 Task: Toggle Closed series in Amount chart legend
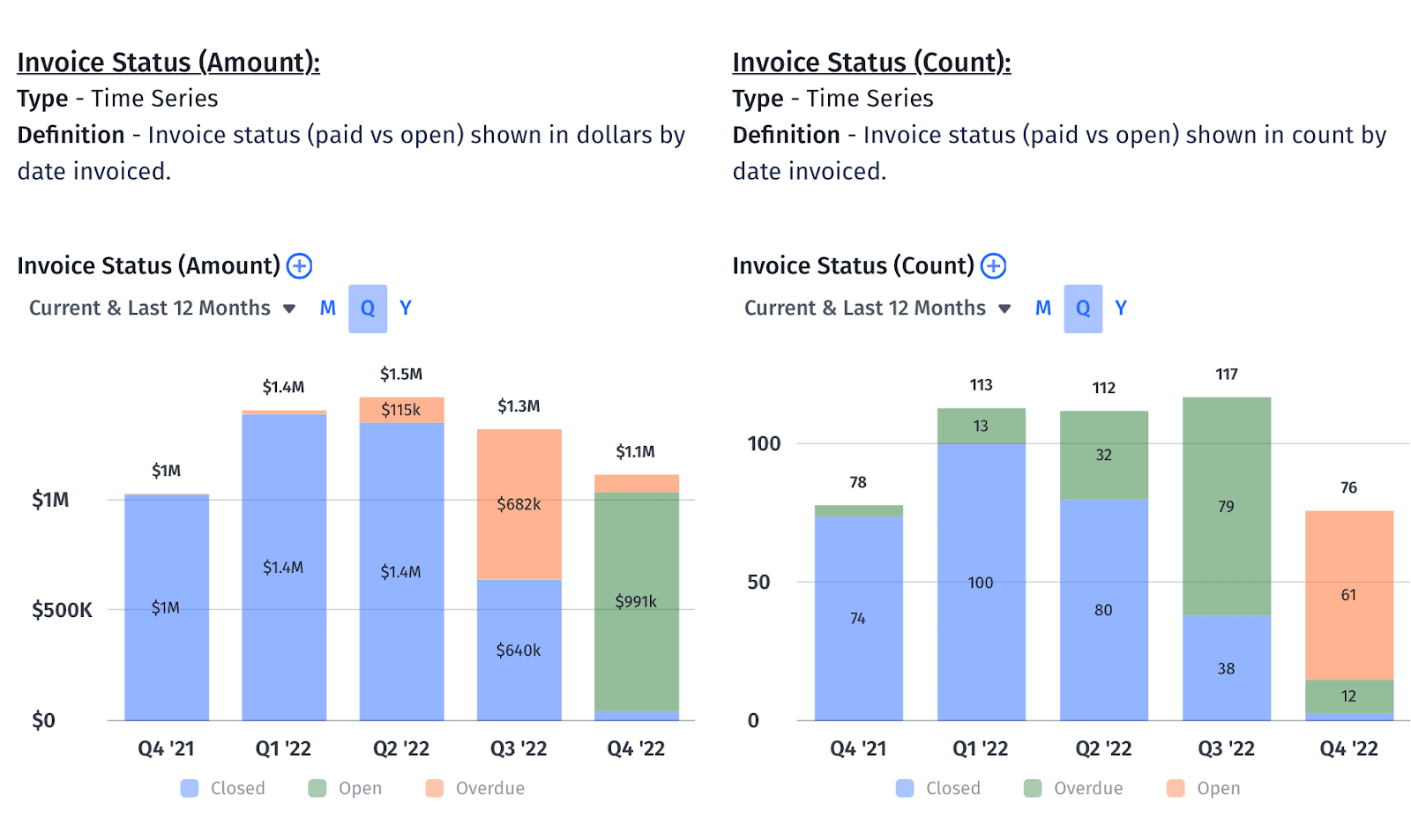pyautogui.click(x=223, y=789)
